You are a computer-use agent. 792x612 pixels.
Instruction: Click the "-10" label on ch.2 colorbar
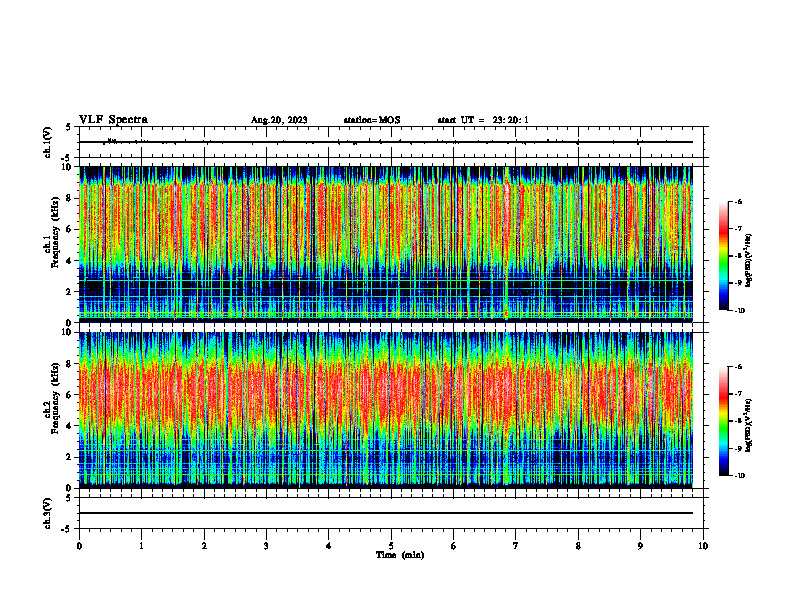740,476
